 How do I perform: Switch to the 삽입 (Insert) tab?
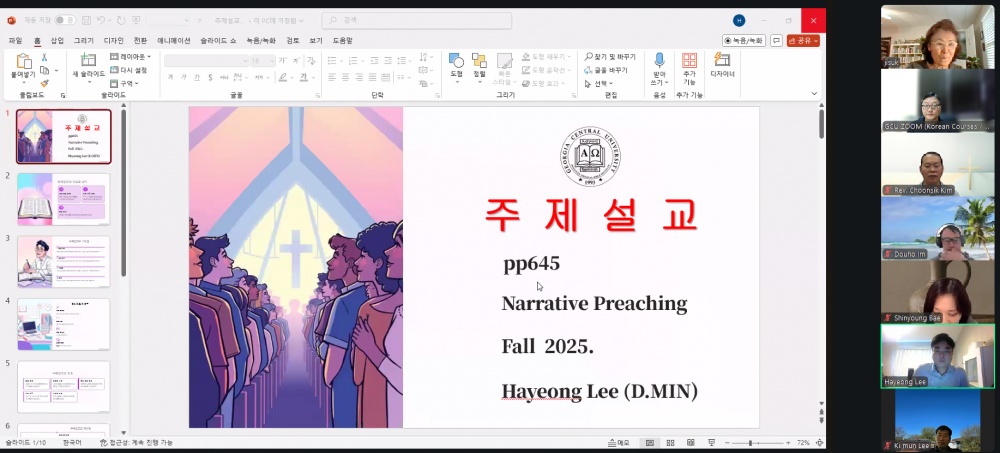tap(57, 40)
